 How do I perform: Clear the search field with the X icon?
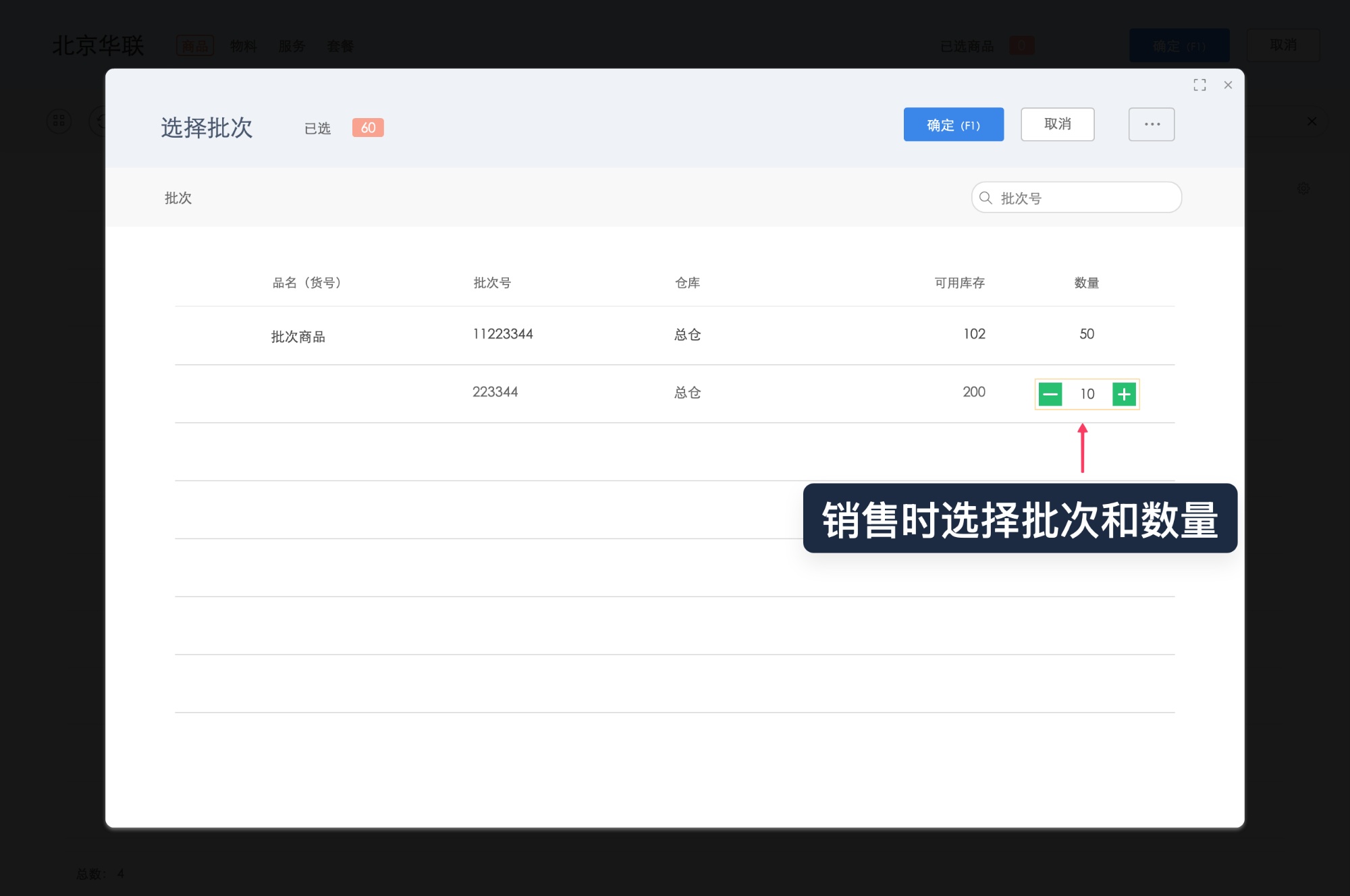[1312, 121]
